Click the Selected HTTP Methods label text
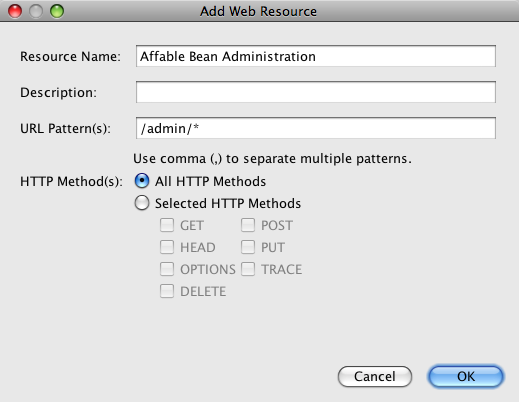 (228, 203)
